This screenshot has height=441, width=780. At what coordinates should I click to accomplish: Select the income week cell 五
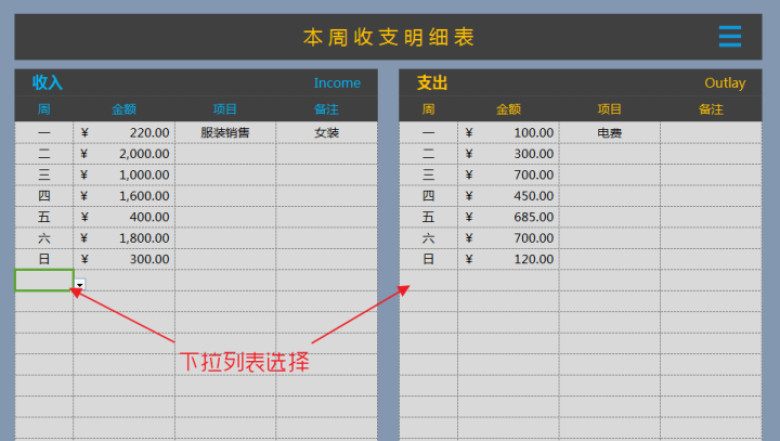(x=44, y=217)
